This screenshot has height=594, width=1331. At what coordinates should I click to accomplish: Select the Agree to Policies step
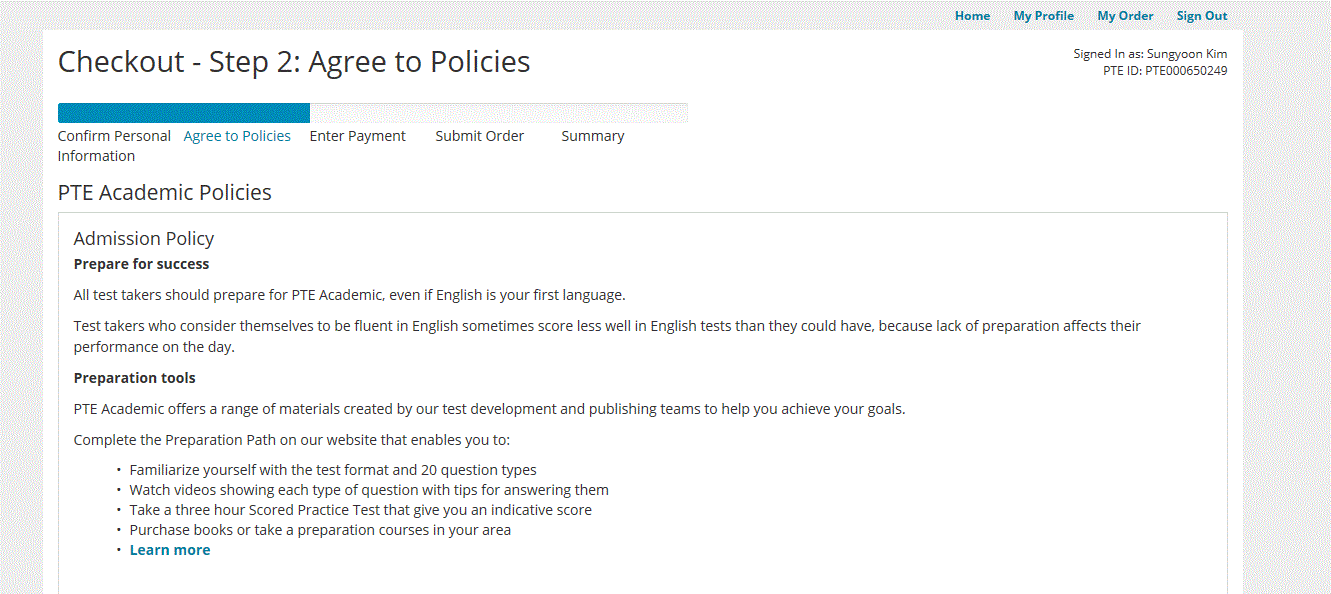click(237, 136)
